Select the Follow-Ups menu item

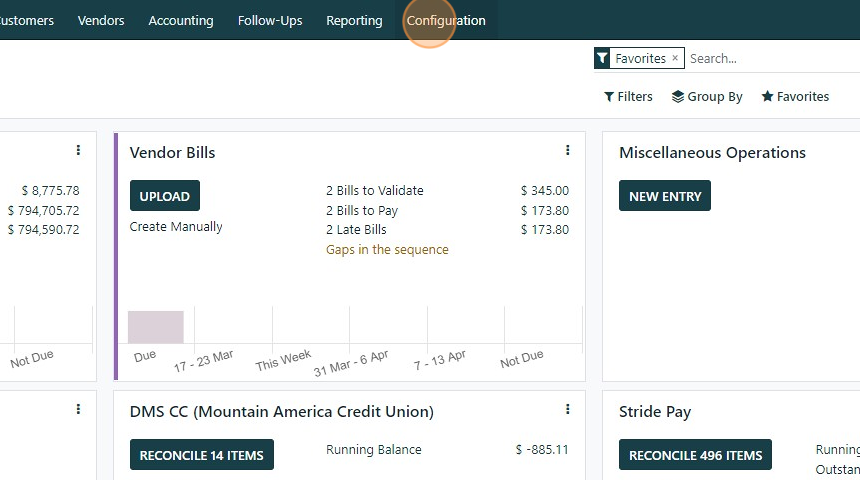click(x=270, y=20)
